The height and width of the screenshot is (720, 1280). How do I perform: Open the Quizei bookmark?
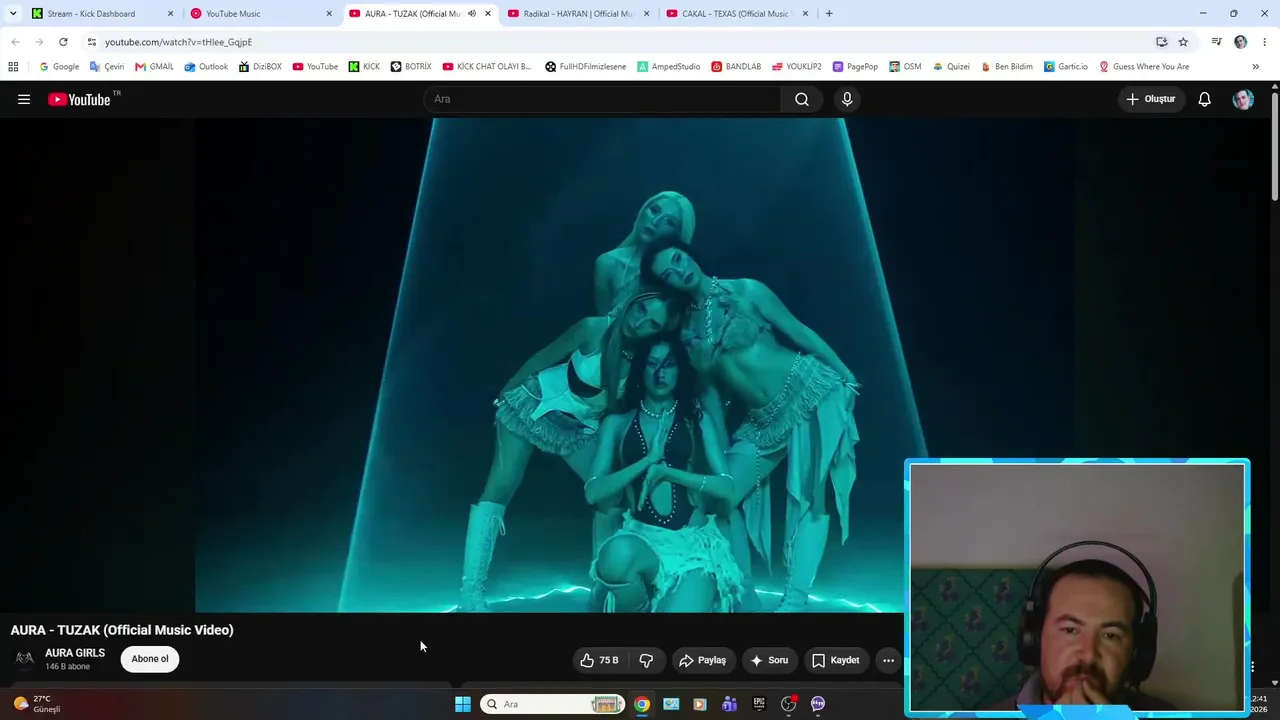pyautogui.click(x=951, y=67)
